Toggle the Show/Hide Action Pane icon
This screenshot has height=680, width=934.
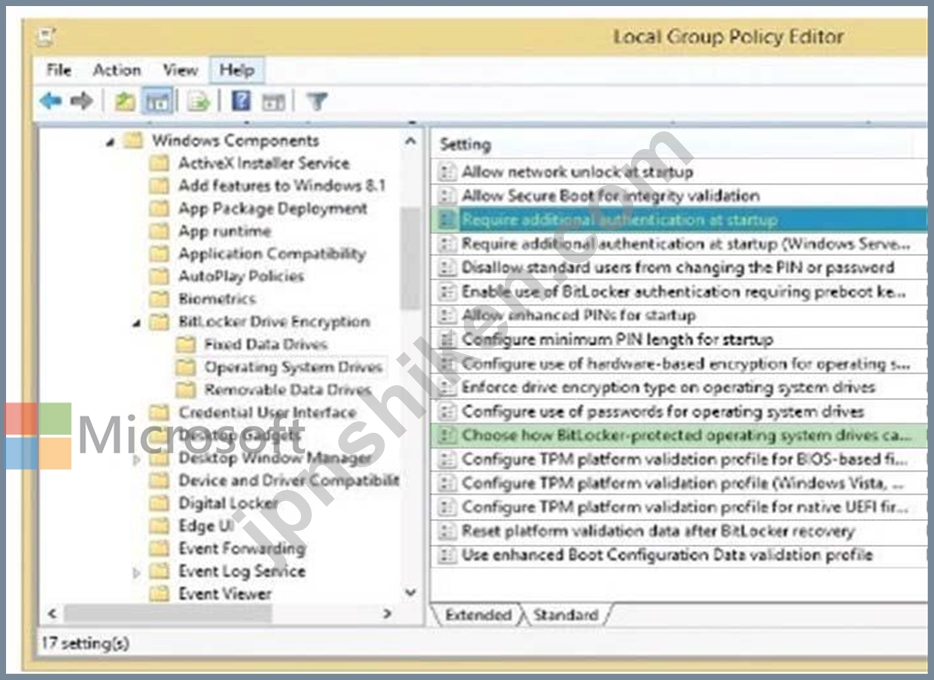coord(273,102)
